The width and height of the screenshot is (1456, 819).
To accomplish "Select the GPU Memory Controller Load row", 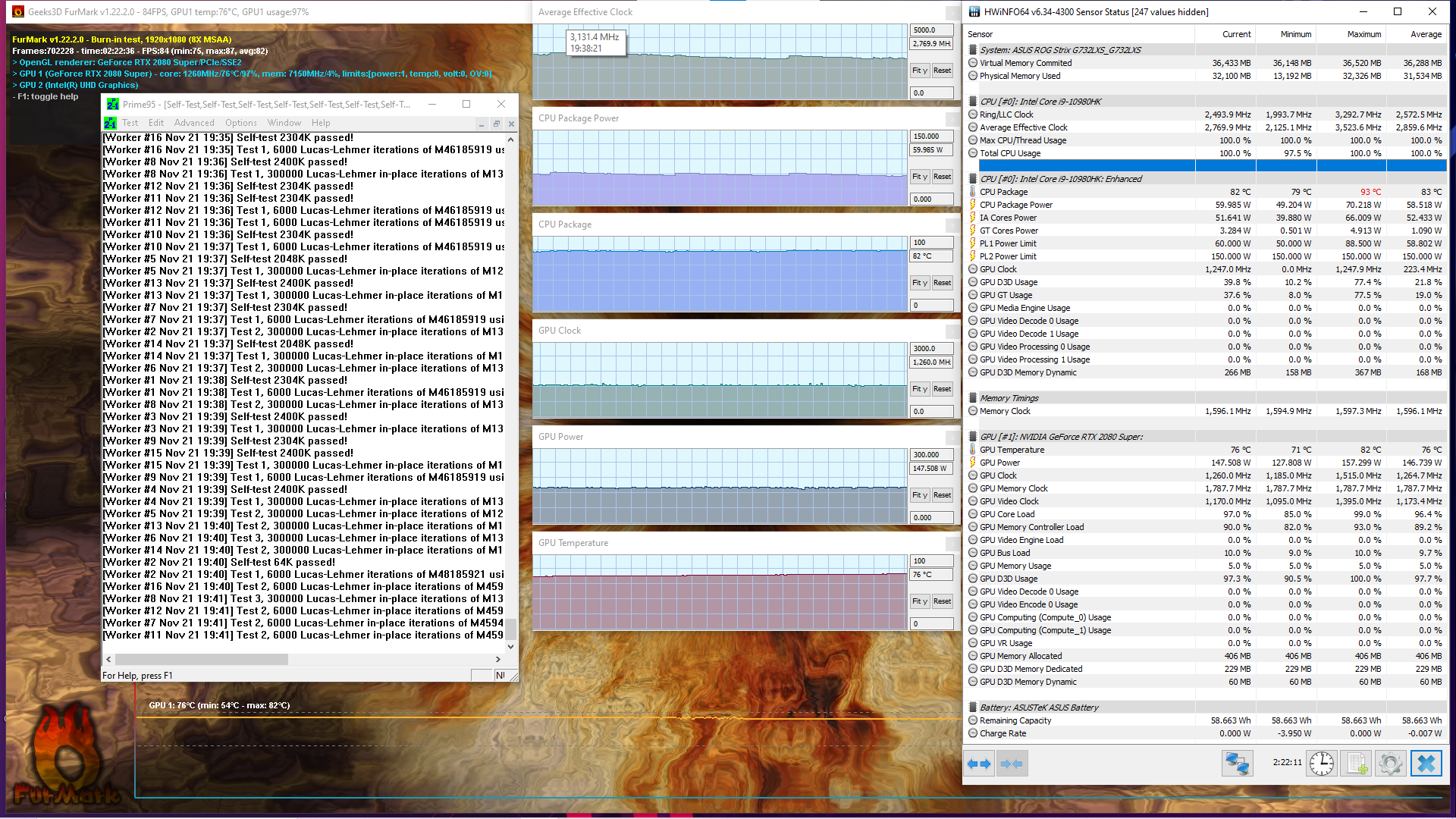I will (x=1206, y=527).
